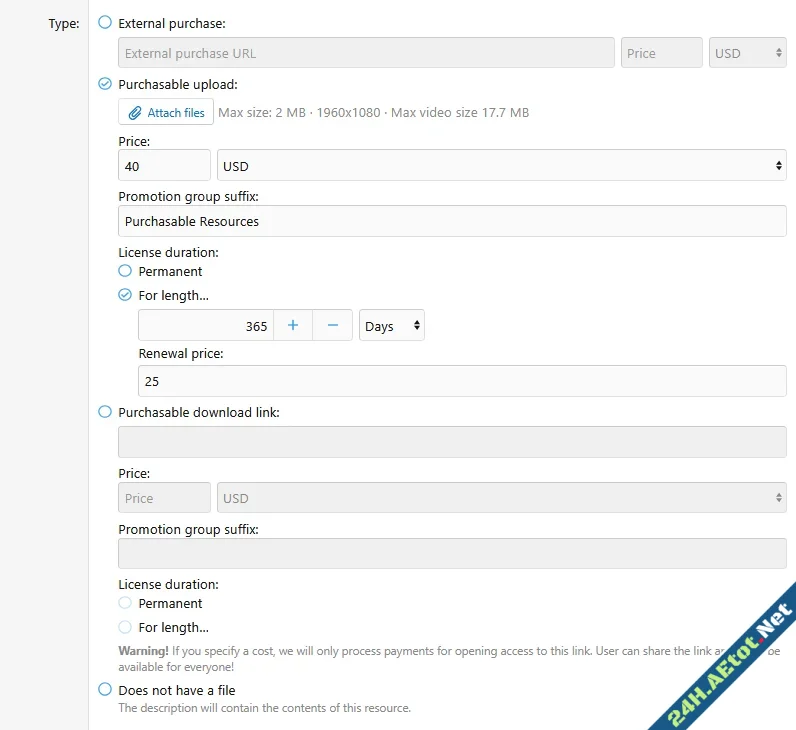This screenshot has height=730, width=796.
Task: Select For length... under Purchasable upload
Action: [x=125, y=295]
